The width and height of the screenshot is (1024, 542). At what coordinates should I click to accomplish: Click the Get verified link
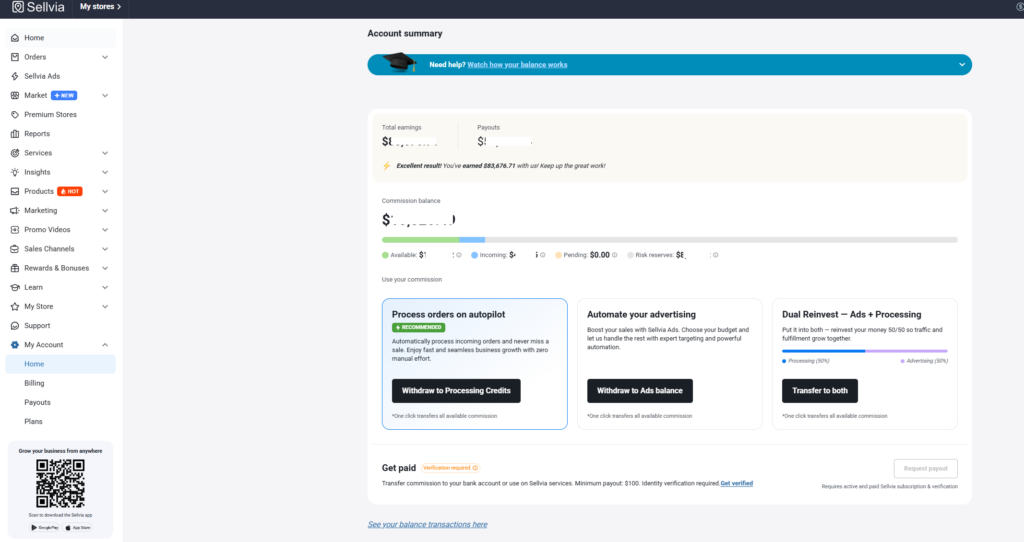[737, 483]
